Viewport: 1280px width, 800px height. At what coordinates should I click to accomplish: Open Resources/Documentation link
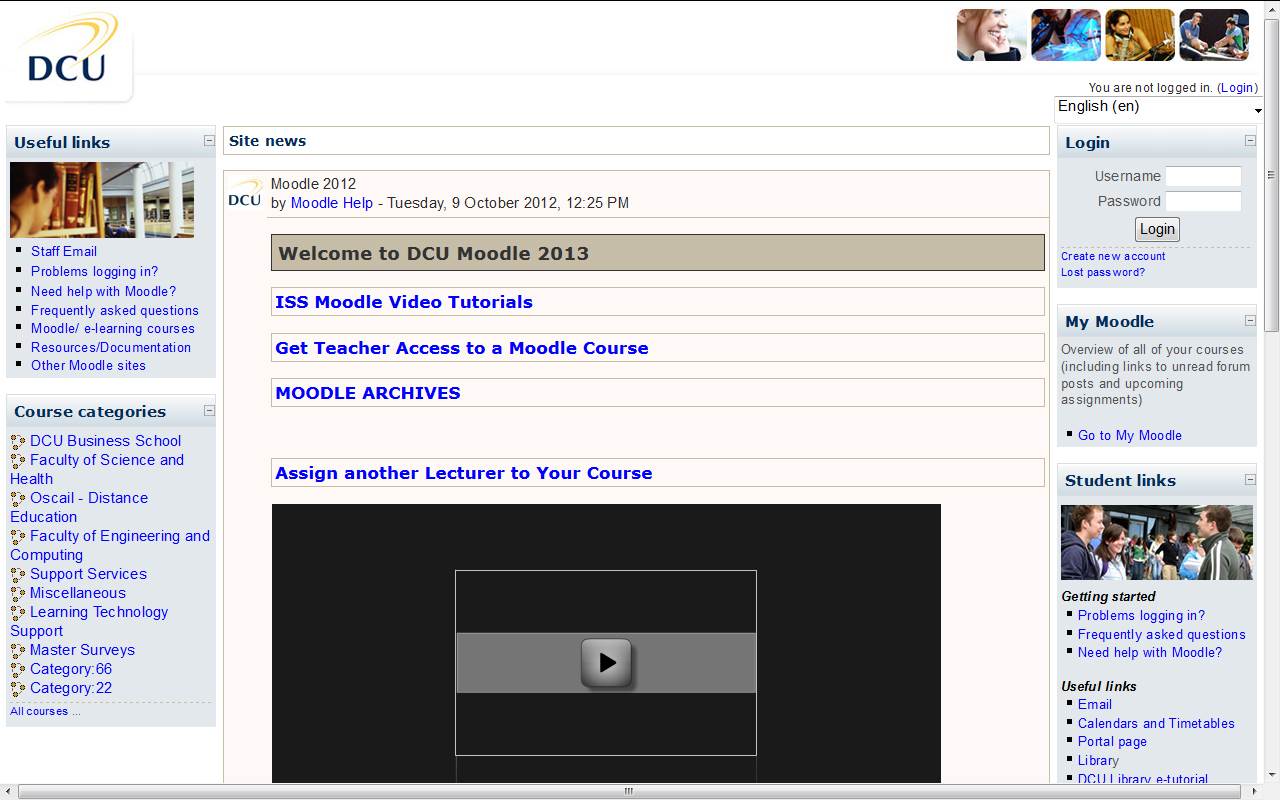(x=111, y=347)
